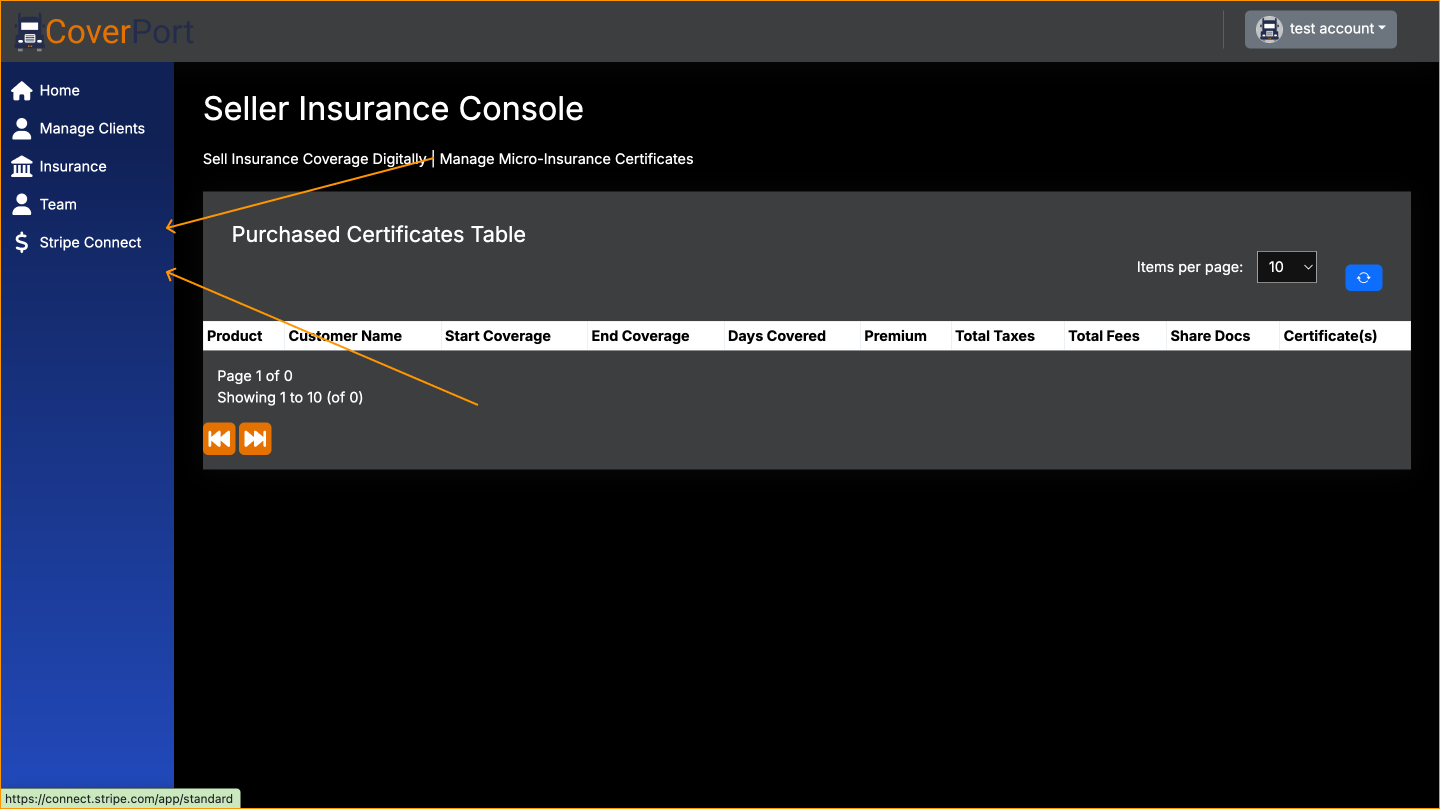Open the test account dropdown
This screenshot has height=809, width=1440.
tap(1320, 29)
